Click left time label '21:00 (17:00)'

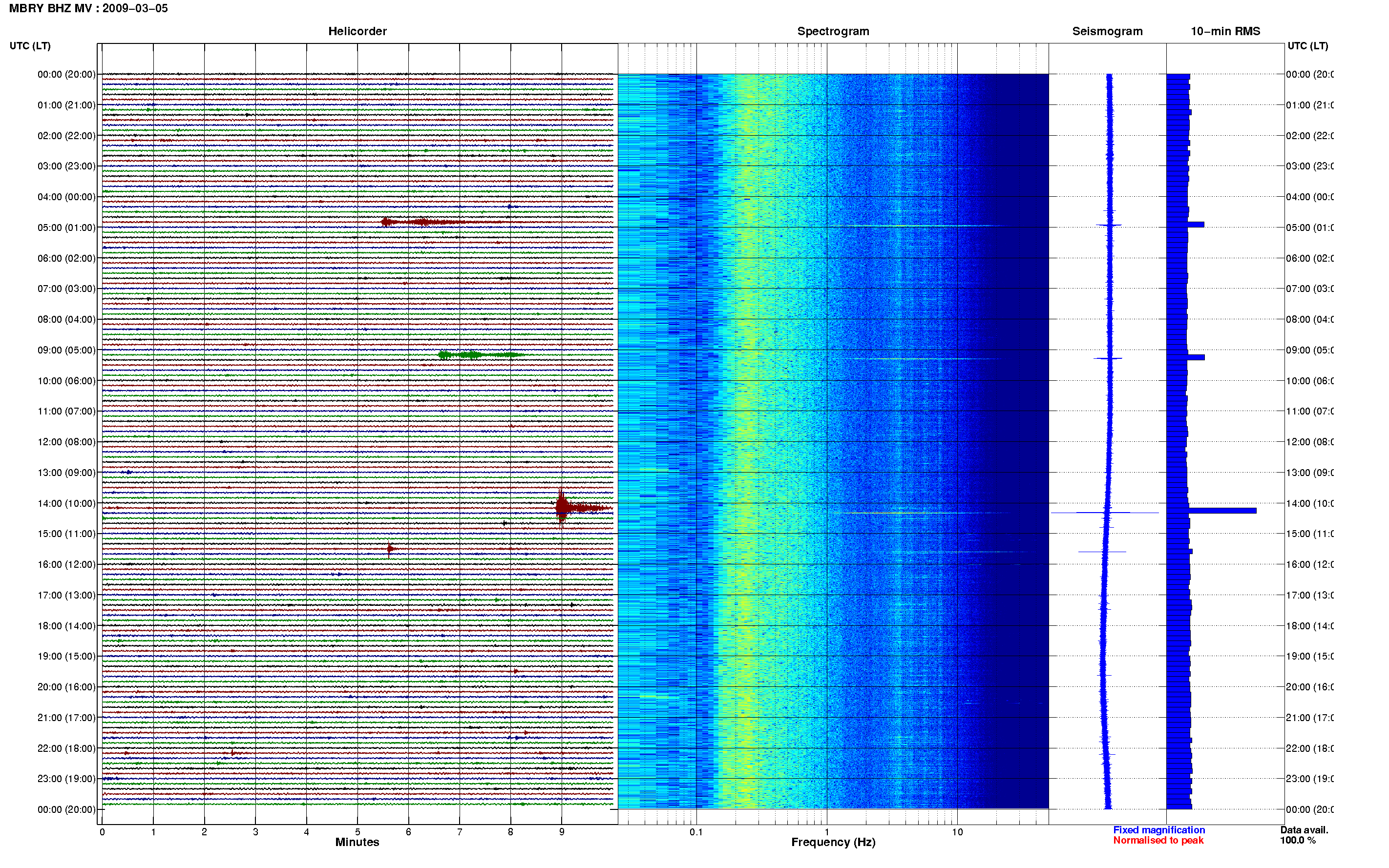pos(66,718)
